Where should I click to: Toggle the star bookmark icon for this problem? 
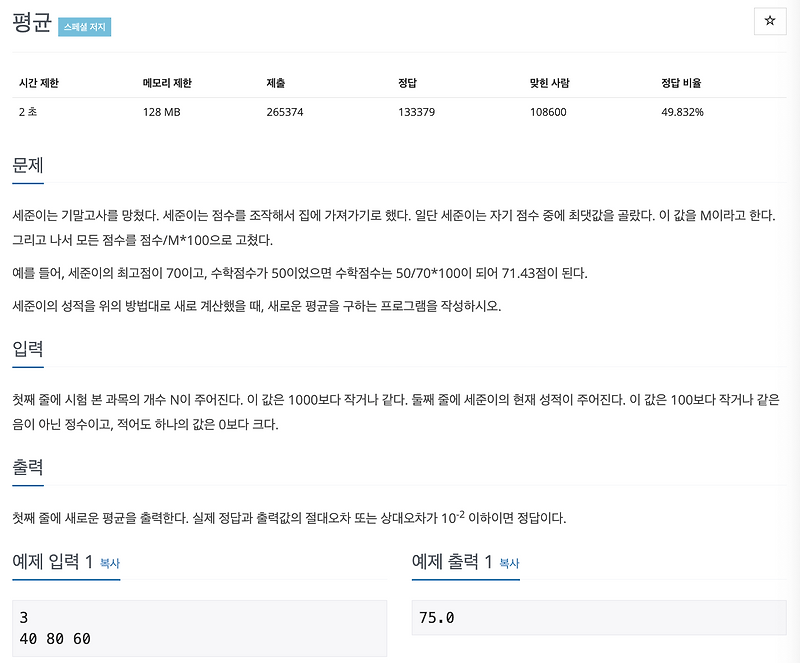771,22
